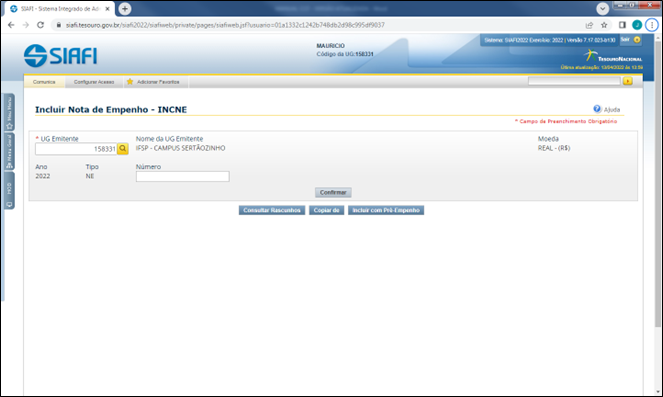Click the Consultar Rascunhos button

click(x=272, y=210)
